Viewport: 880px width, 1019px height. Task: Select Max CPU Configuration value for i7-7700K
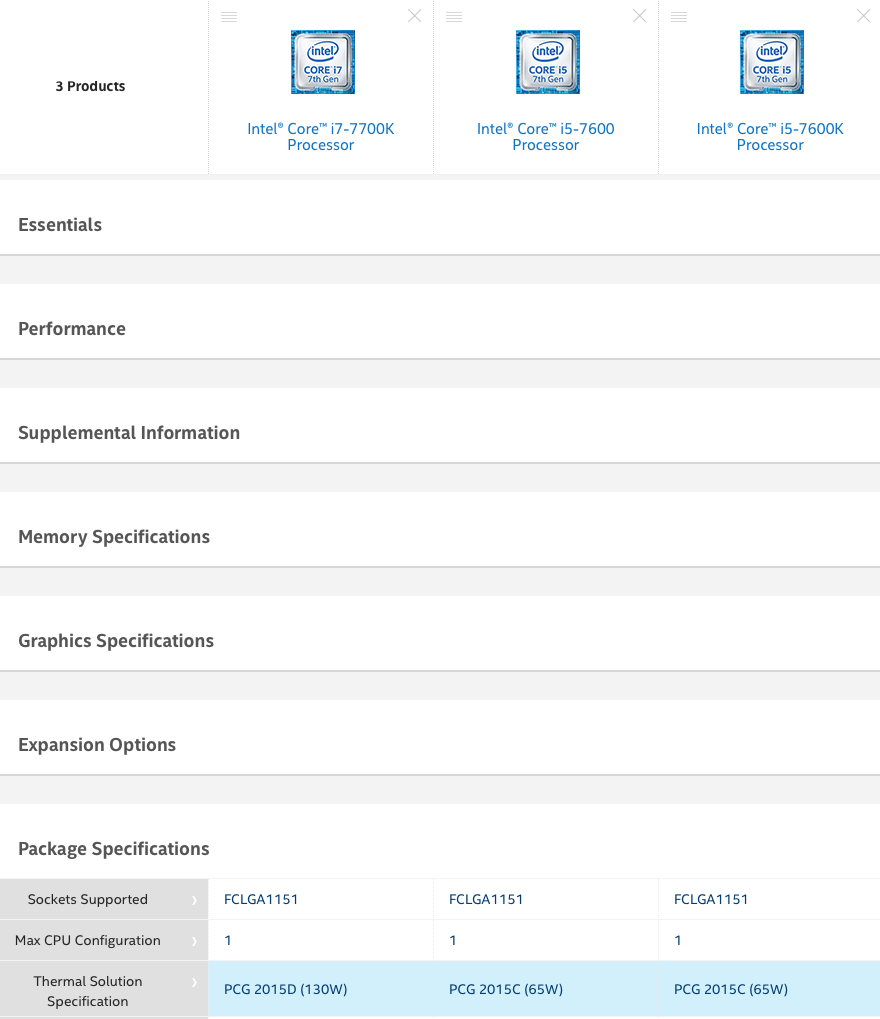pos(228,940)
